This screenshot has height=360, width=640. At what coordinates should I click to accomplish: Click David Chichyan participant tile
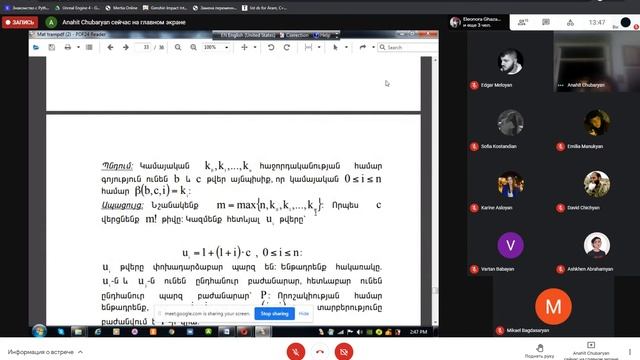[597, 184]
